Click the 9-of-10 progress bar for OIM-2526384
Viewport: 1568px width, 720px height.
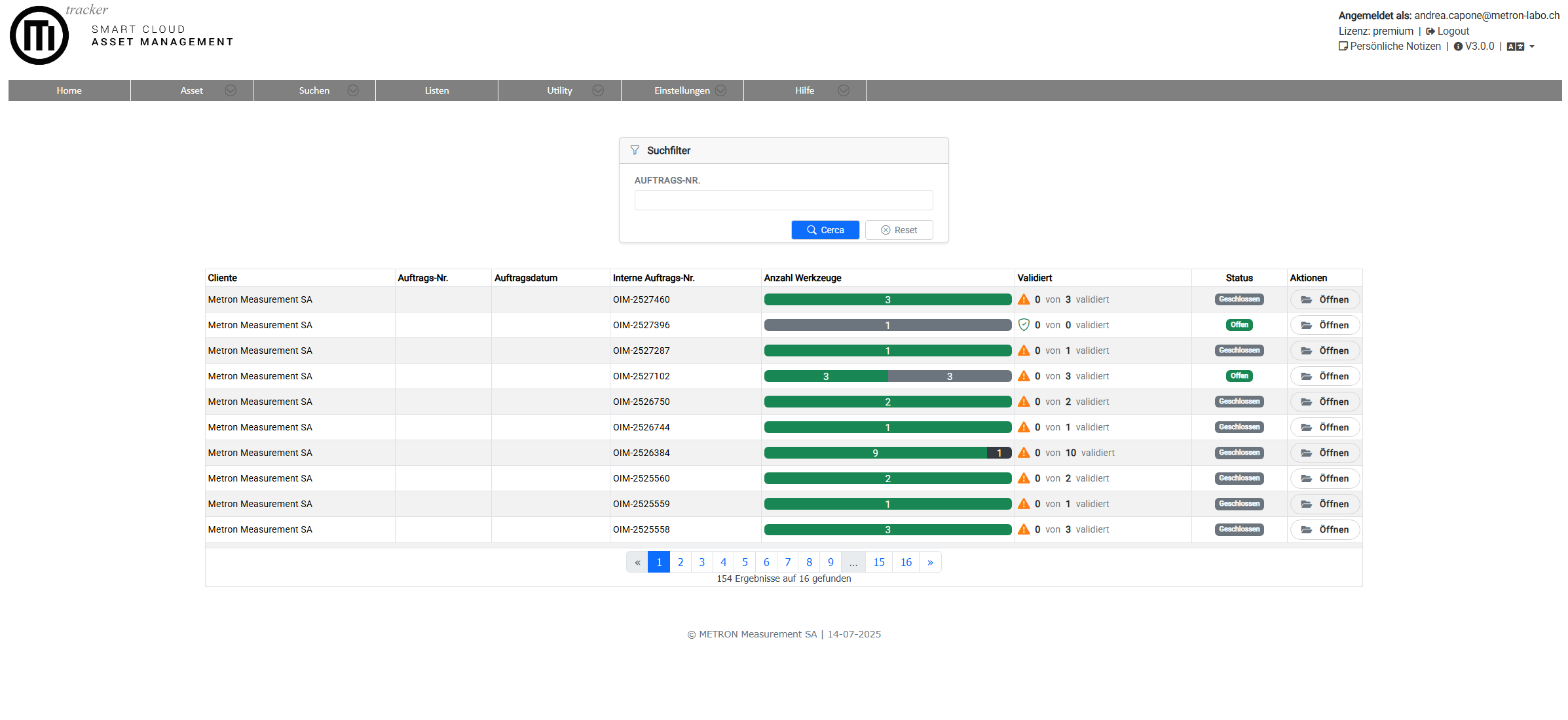[x=887, y=453]
